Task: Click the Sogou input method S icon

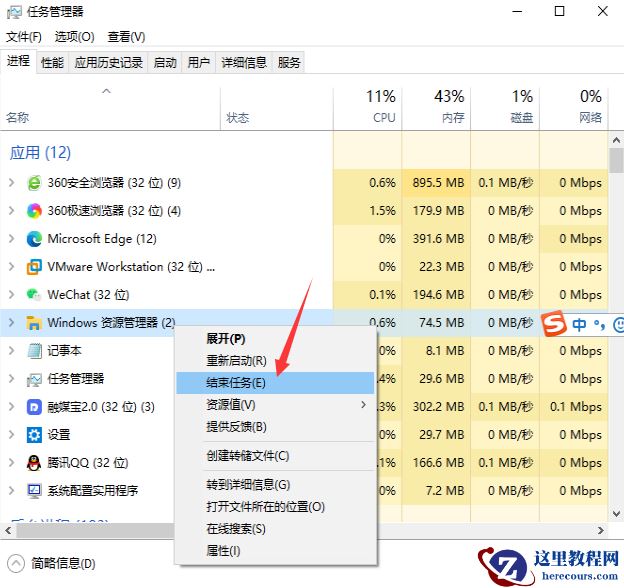Action: 554,323
